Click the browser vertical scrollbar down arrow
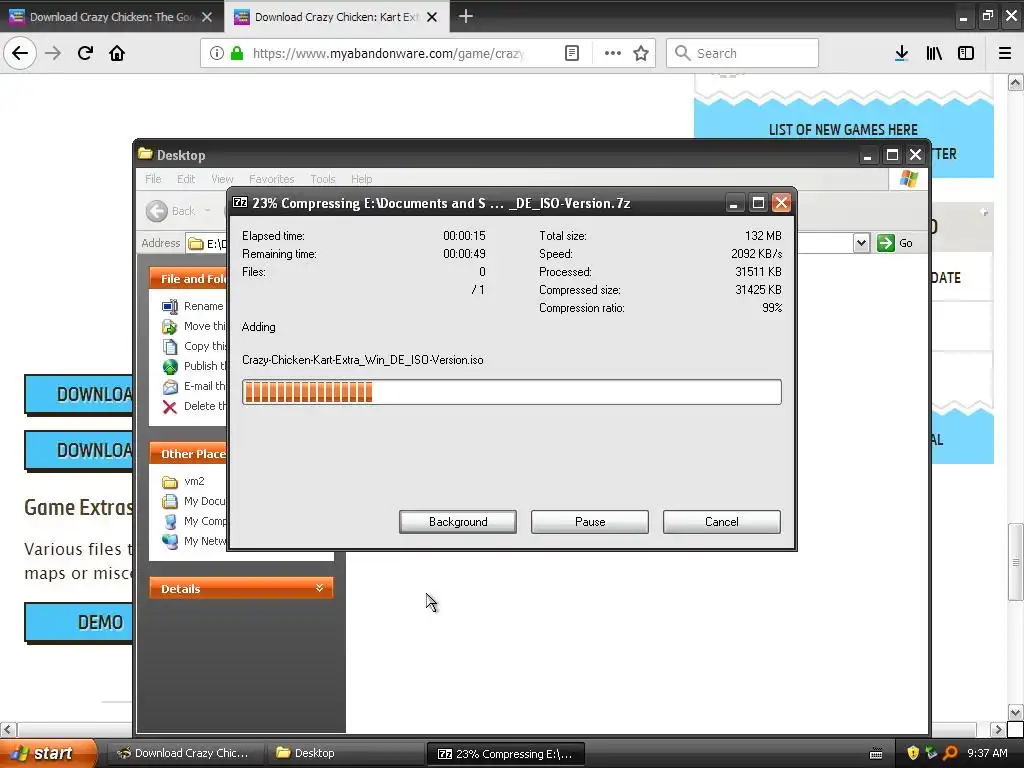The width and height of the screenshot is (1024, 768). point(1016,712)
